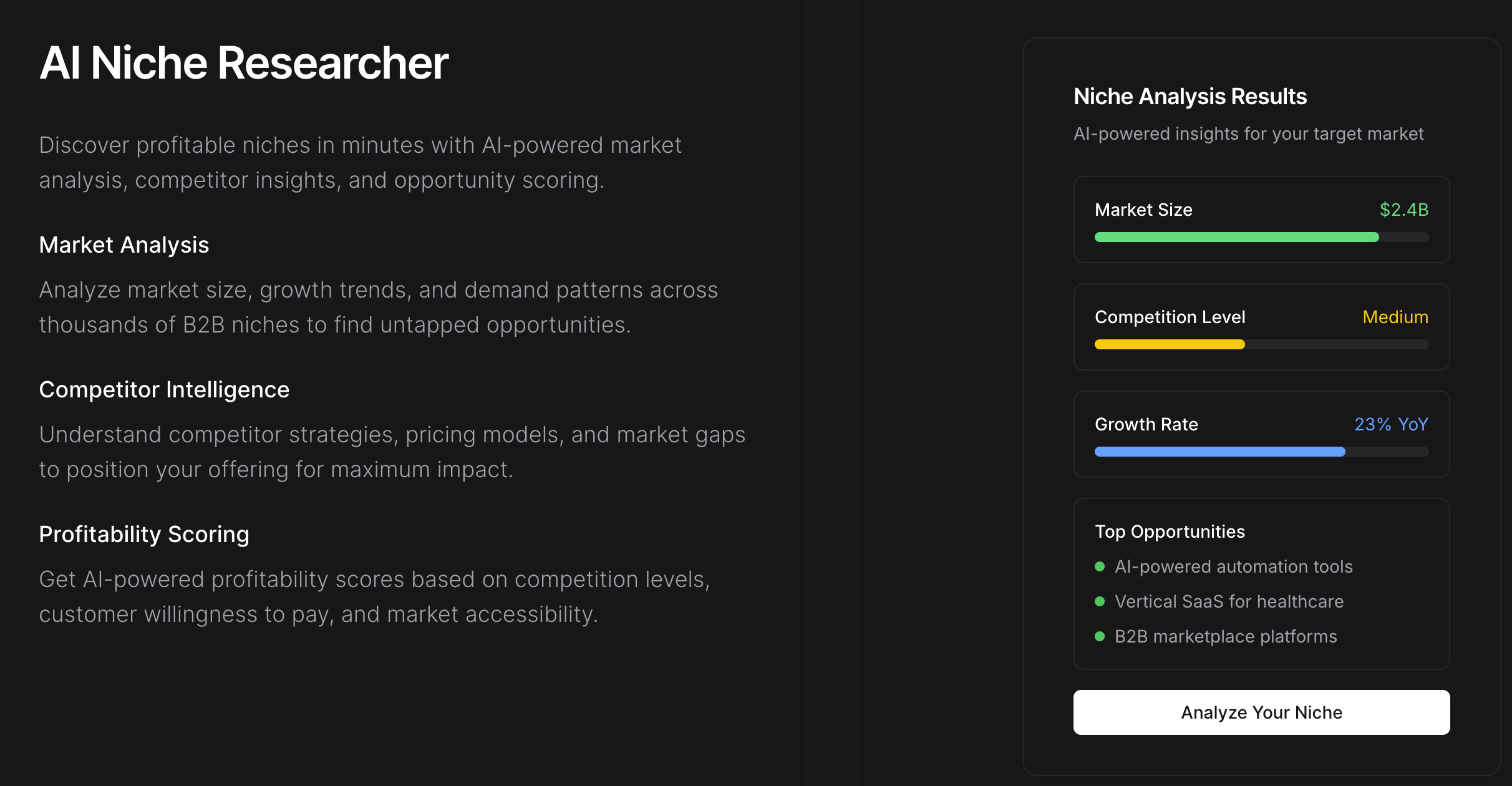Click the Competition Level label

[1170, 317]
